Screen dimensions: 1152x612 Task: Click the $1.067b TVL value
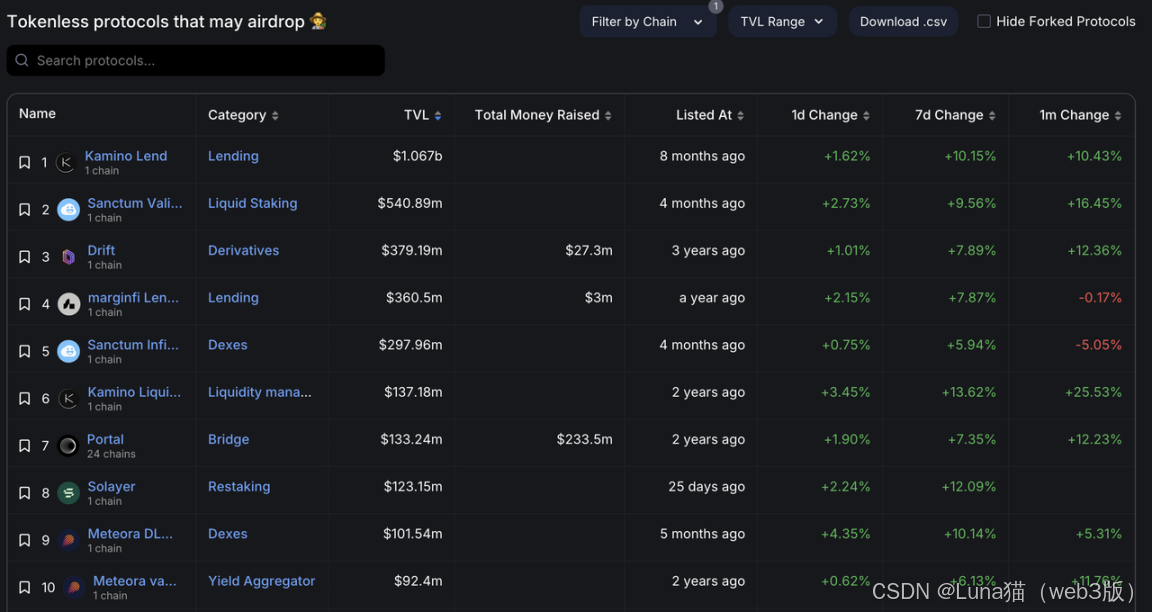coord(417,156)
